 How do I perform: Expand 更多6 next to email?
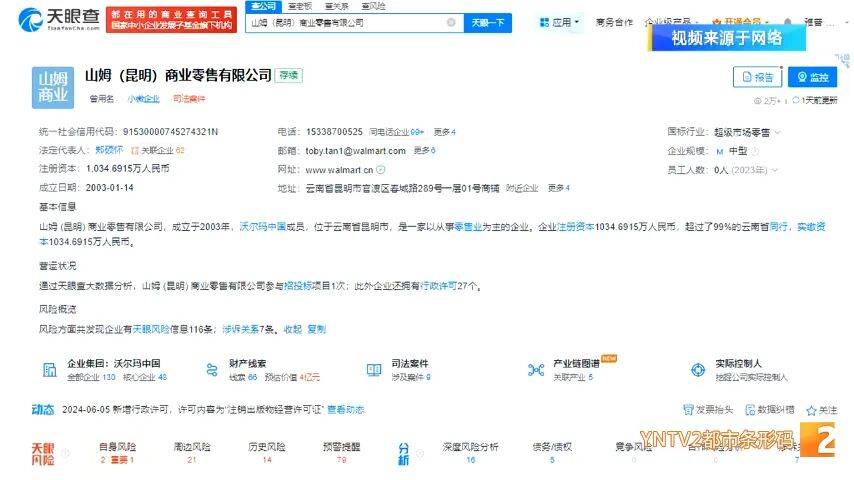point(424,150)
